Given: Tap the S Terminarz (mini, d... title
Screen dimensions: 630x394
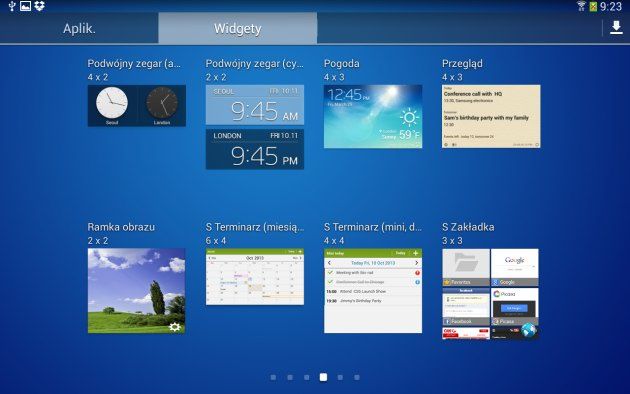Looking at the screenshot, I should pos(373,227).
